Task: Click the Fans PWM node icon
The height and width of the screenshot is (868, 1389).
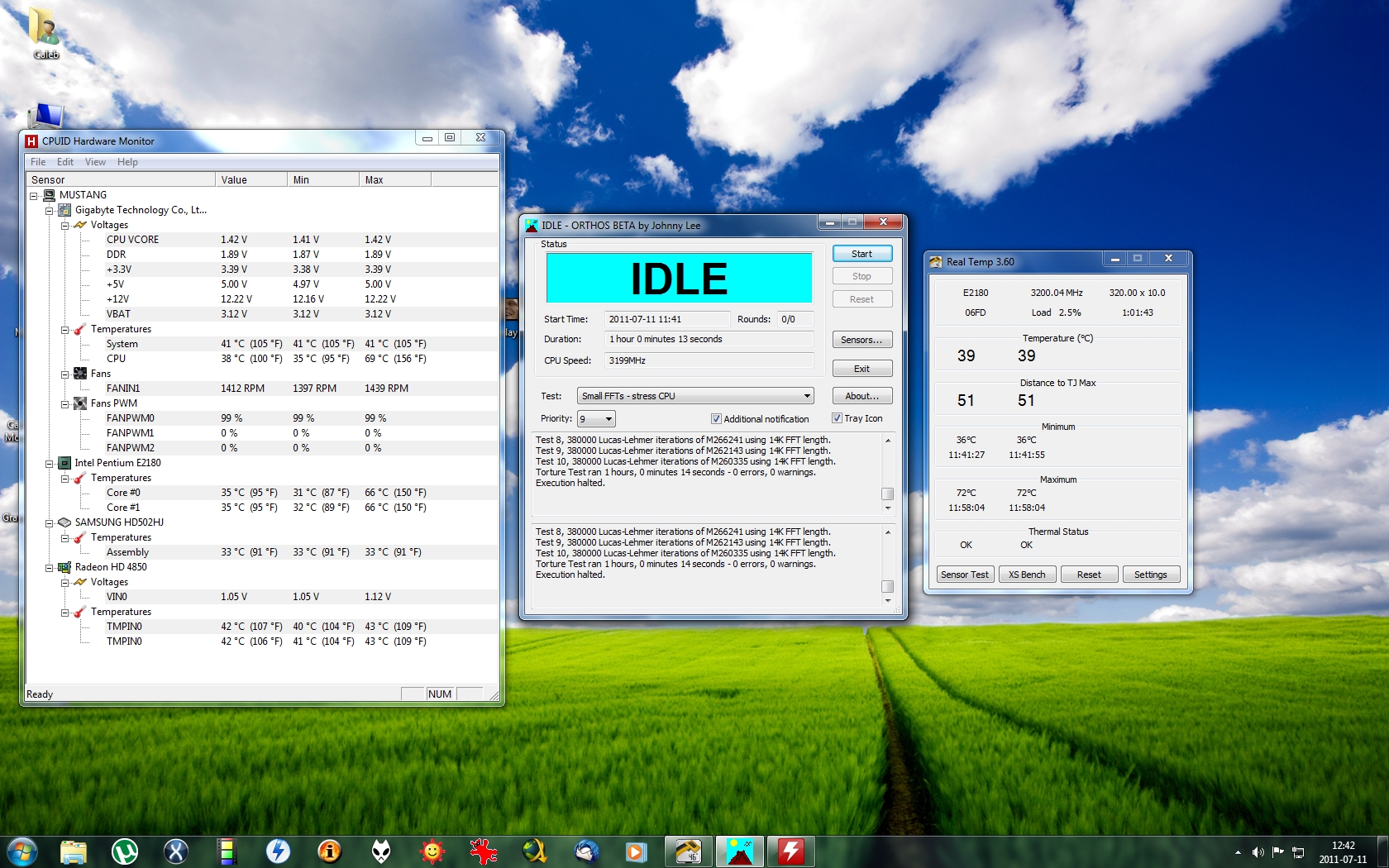Action: pos(80,403)
